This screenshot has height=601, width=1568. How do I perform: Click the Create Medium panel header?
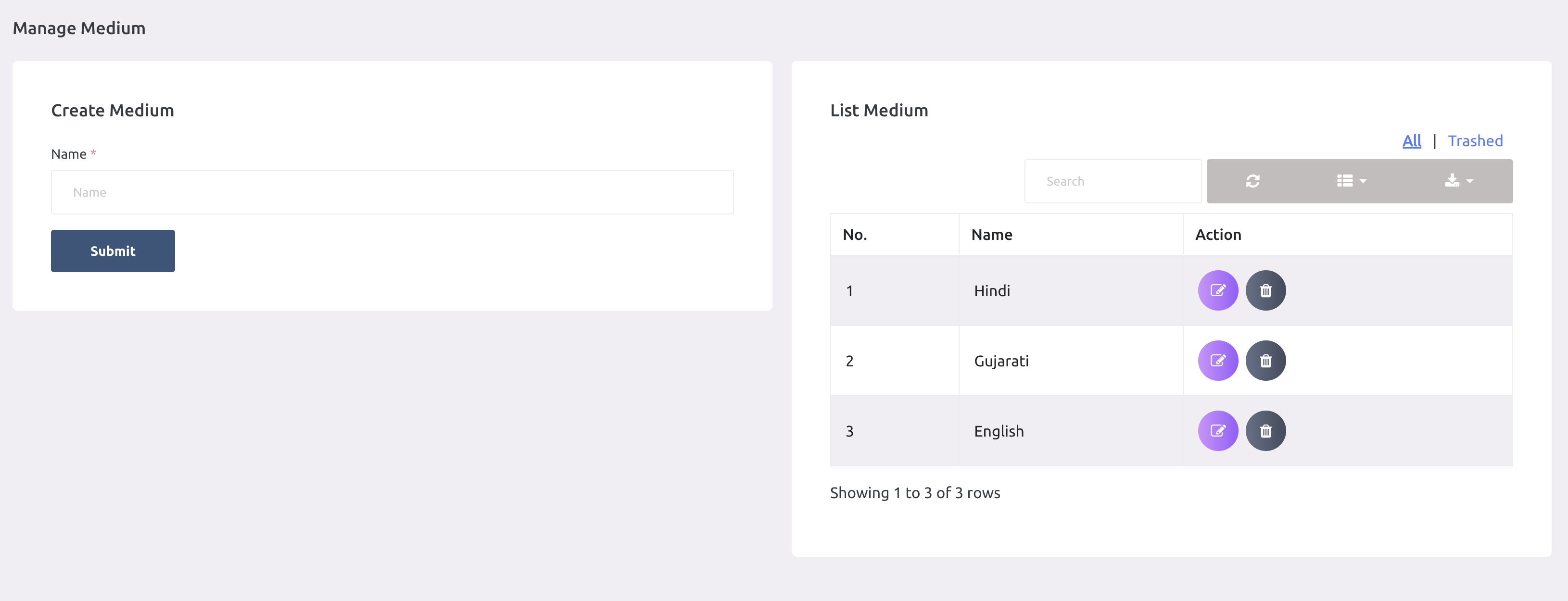coord(112,109)
